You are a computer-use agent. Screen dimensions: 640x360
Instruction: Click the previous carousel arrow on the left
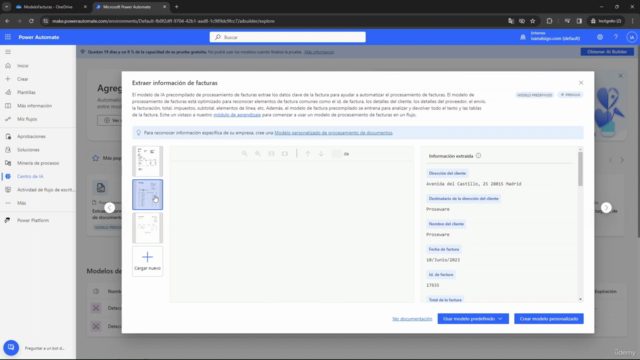coord(109,208)
